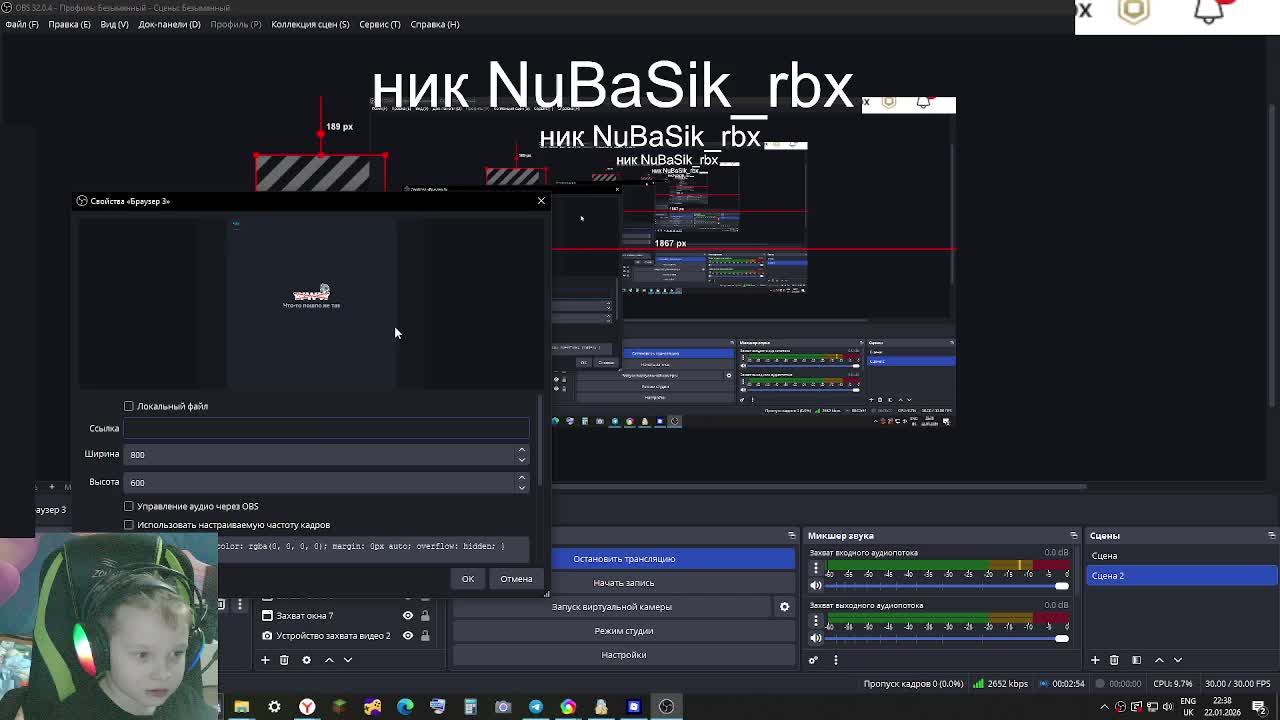Screen dimensions: 1280x720
Task: Open options menu for выходного аудиопотока
Action: click(815, 621)
